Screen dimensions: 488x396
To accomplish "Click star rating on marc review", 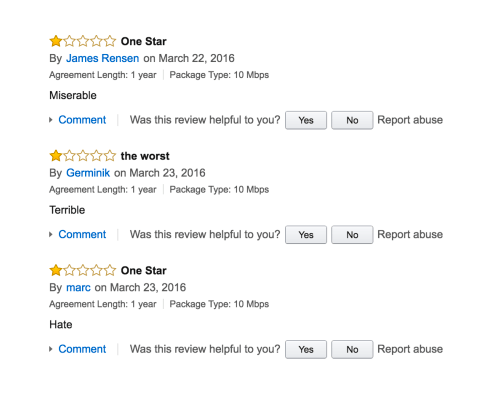I will tap(82, 270).
